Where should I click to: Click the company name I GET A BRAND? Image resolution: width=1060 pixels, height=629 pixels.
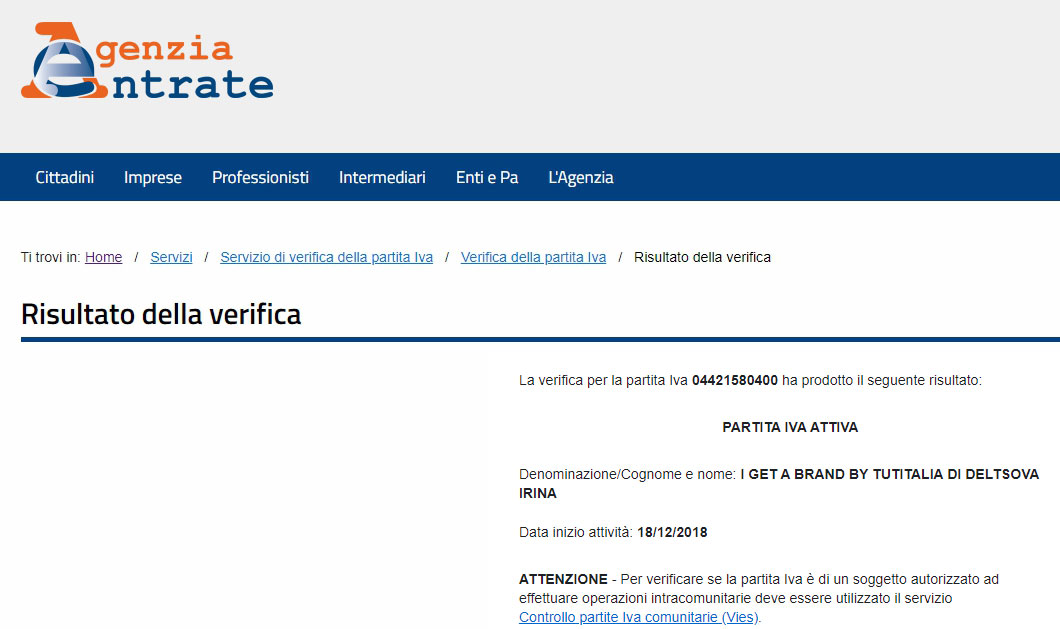790,474
